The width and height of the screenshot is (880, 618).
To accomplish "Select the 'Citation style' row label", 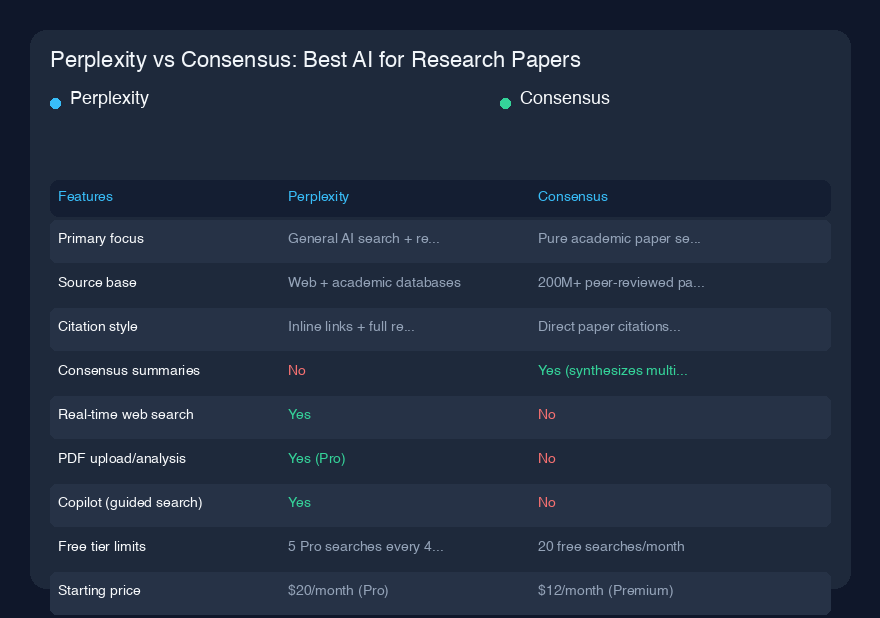I will pos(98,327).
